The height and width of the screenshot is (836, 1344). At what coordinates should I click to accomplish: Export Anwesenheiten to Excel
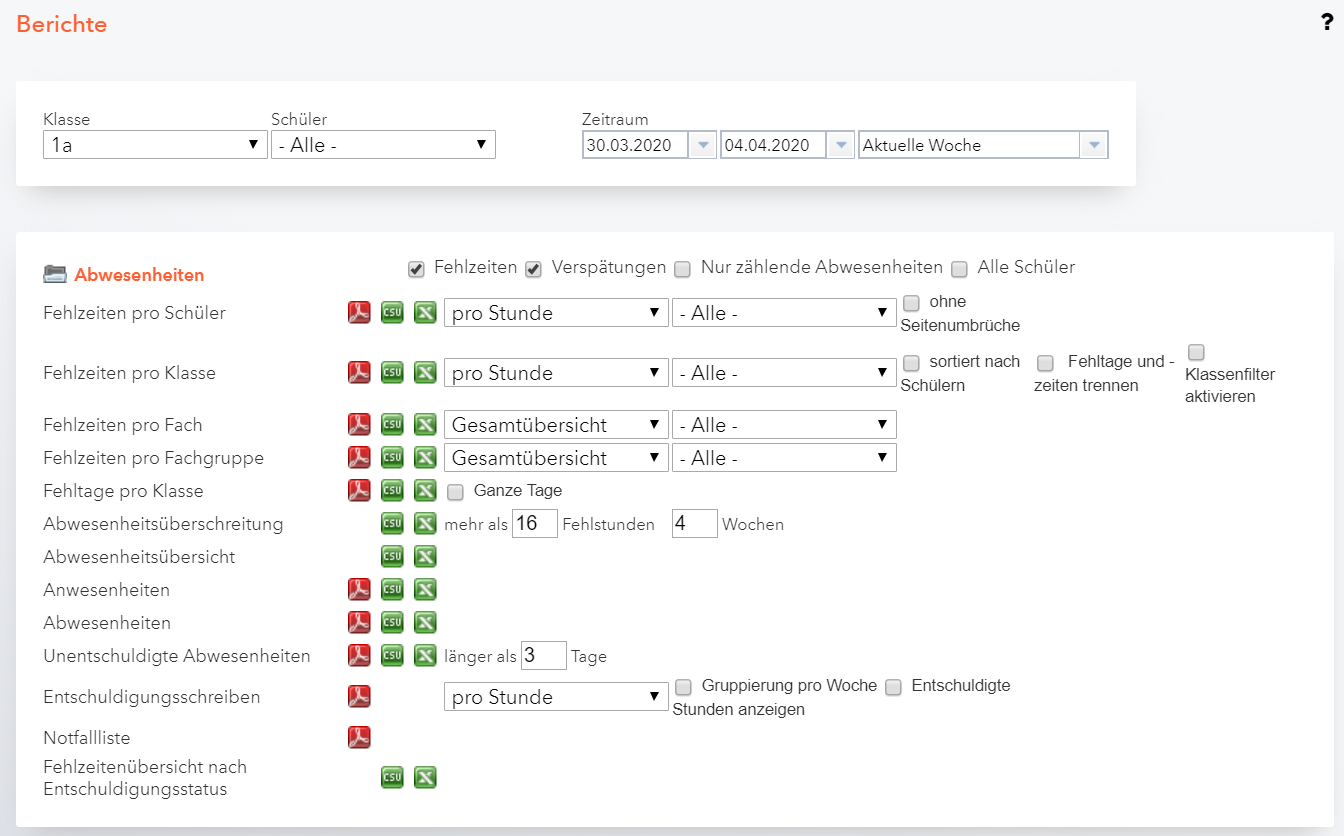point(425,590)
